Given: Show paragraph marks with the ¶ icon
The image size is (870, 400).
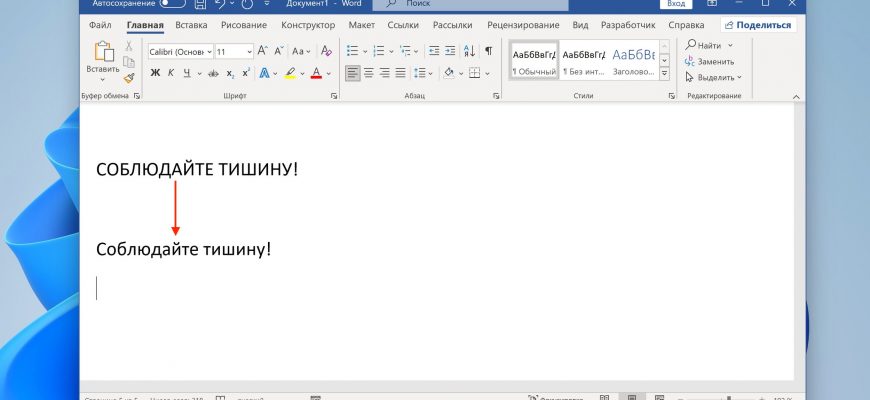Looking at the screenshot, I should 488,50.
